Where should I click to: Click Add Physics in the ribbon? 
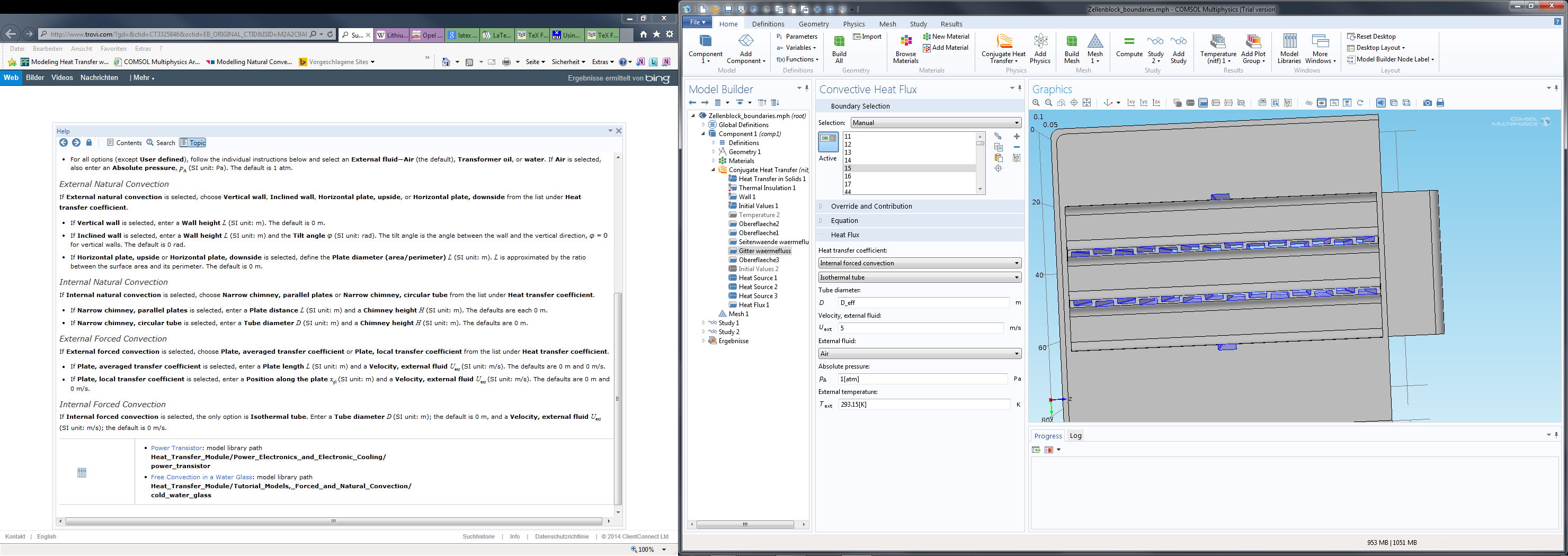pyautogui.click(x=1040, y=49)
